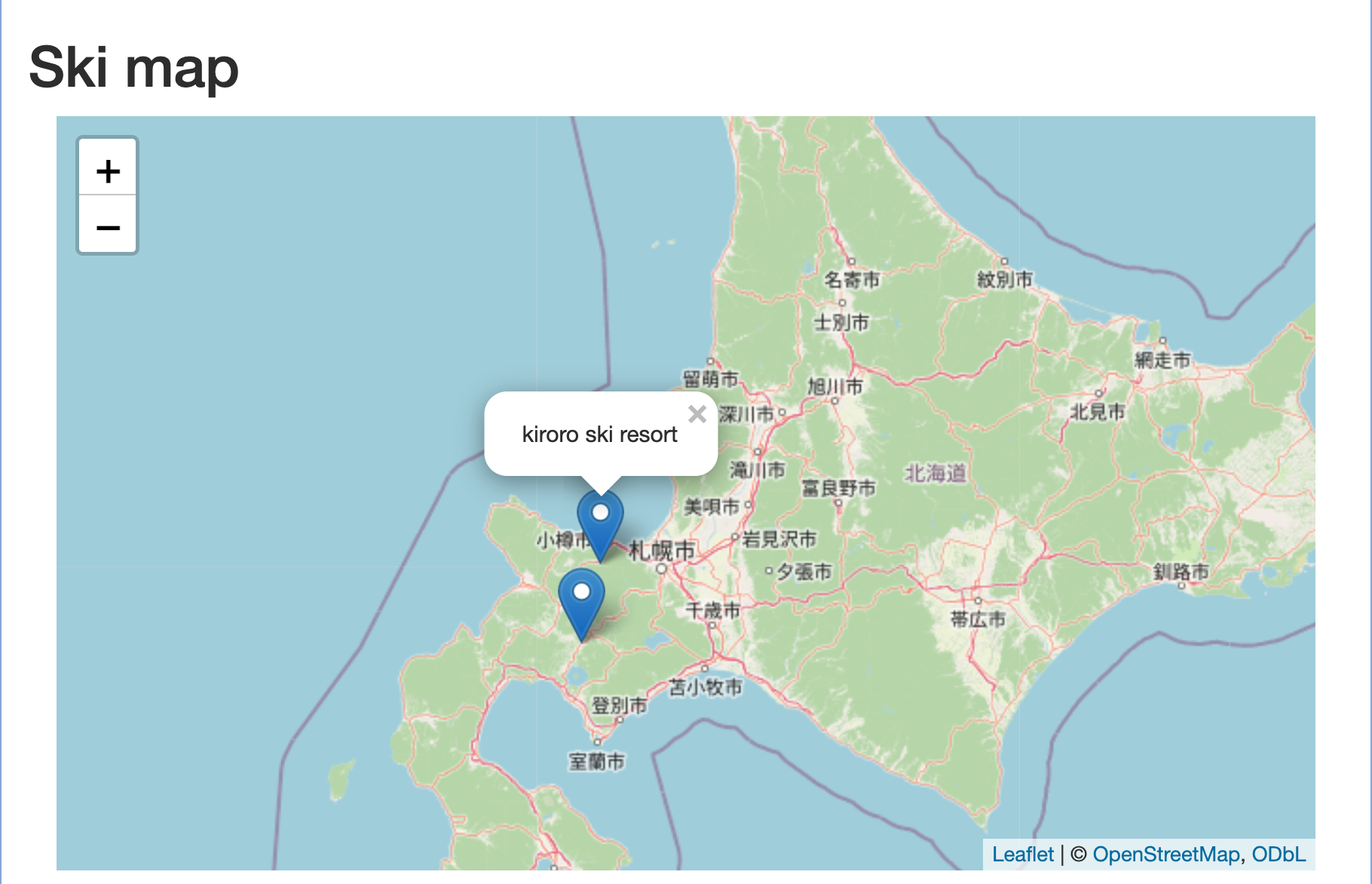Screen dimensions: 1372x884
Task: Click the 室蘭市 label on the map
Action: 596,762
